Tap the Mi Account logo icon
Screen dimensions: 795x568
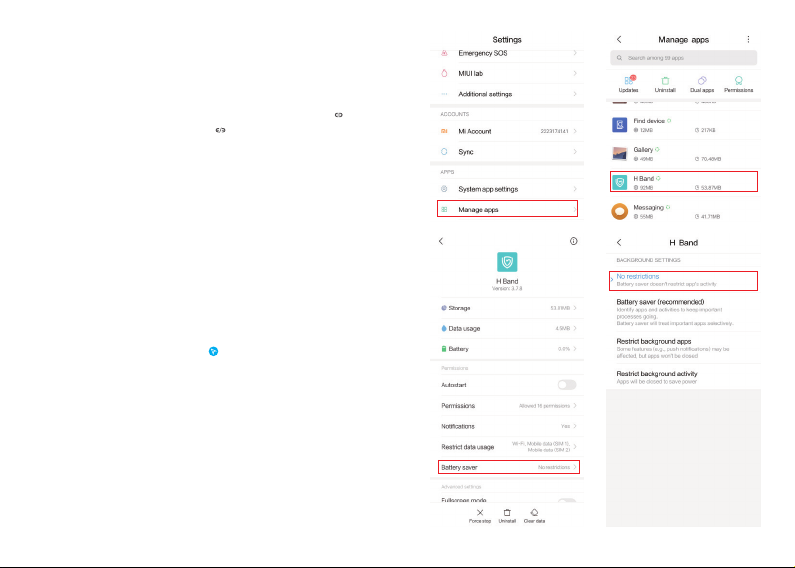[x=444, y=131]
